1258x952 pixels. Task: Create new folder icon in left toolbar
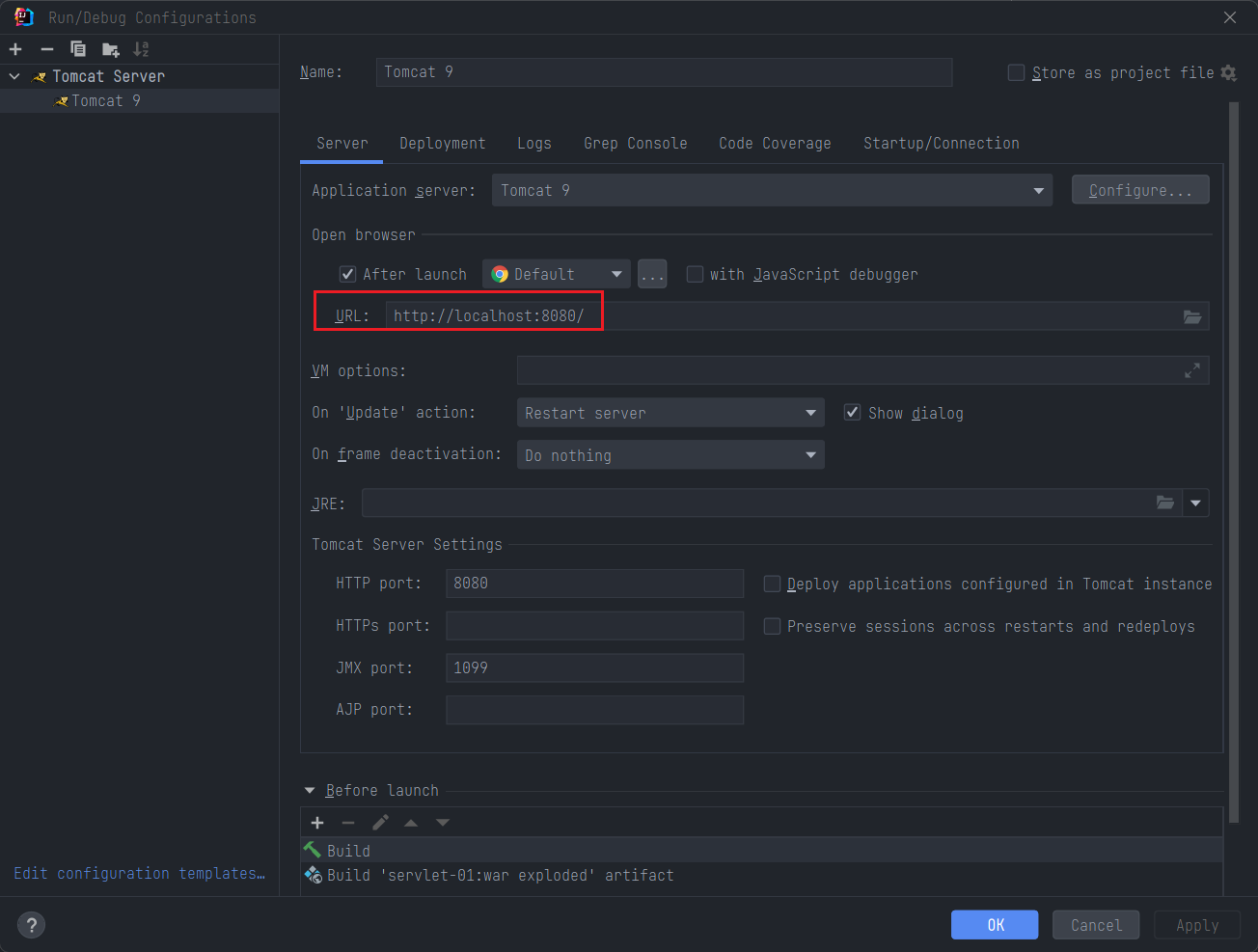[x=110, y=49]
